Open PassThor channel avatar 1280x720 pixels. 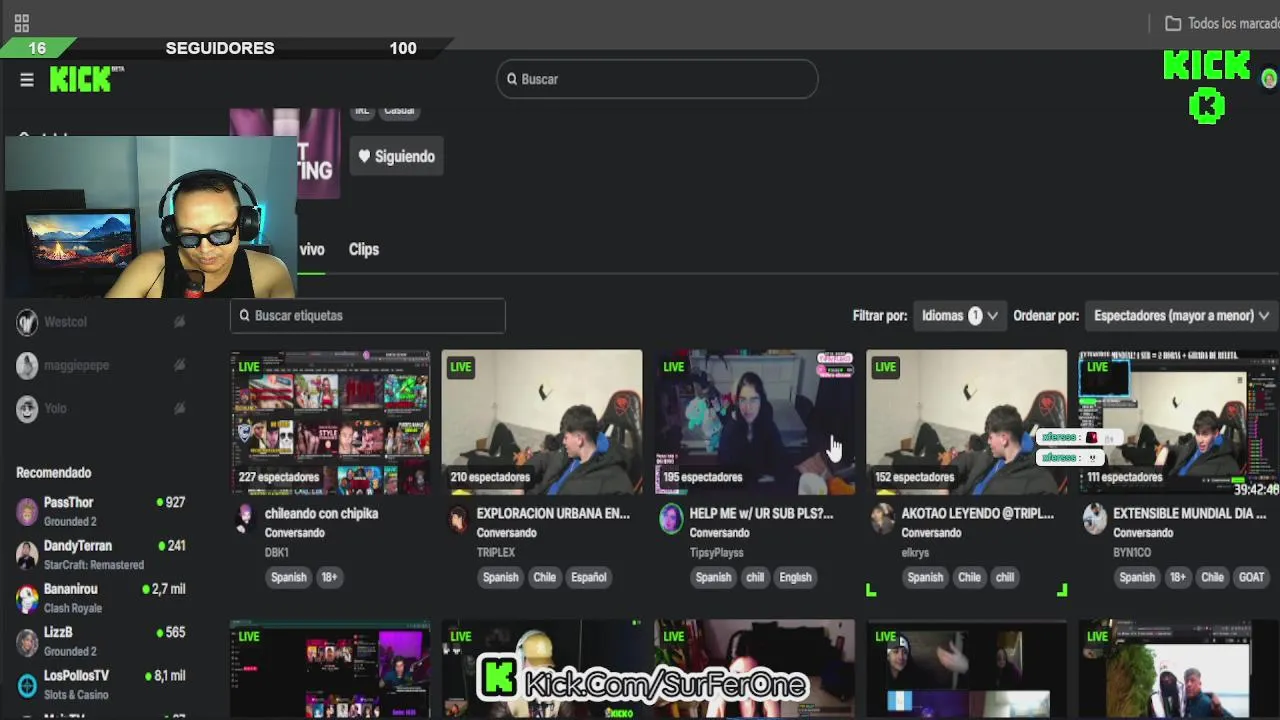tap(27, 512)
